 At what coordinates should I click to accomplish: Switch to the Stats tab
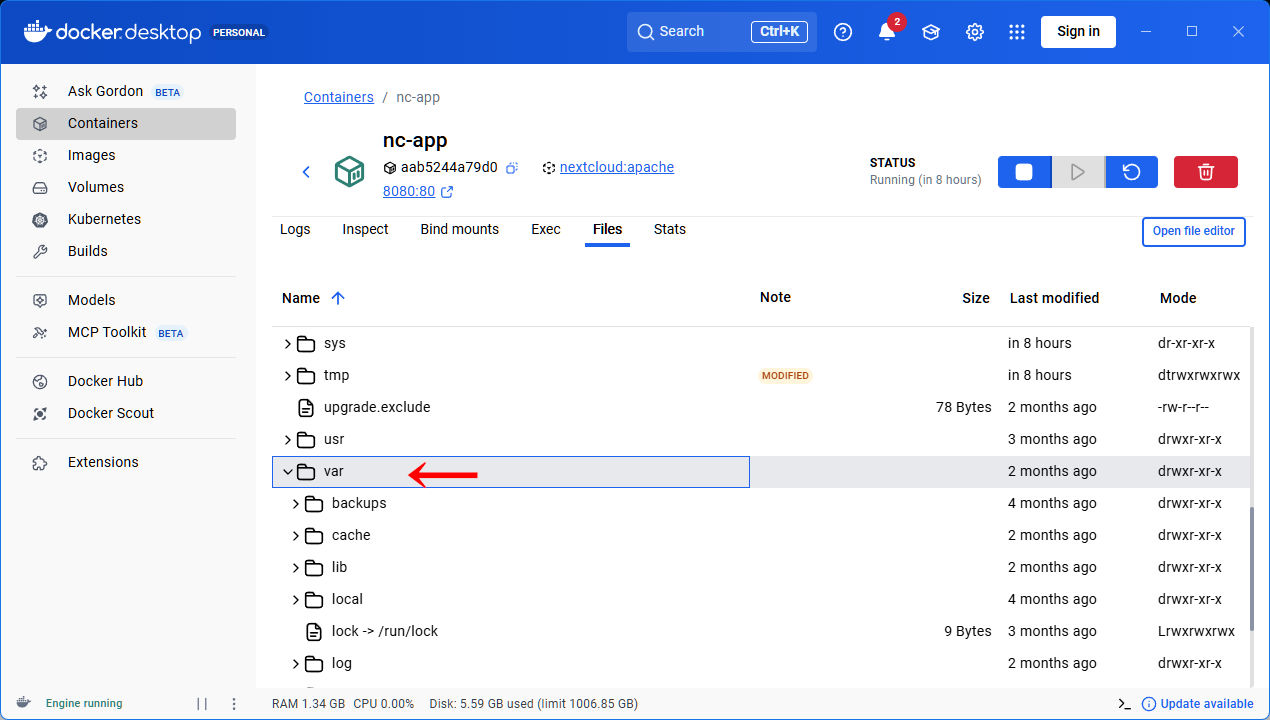click(669, 229)
